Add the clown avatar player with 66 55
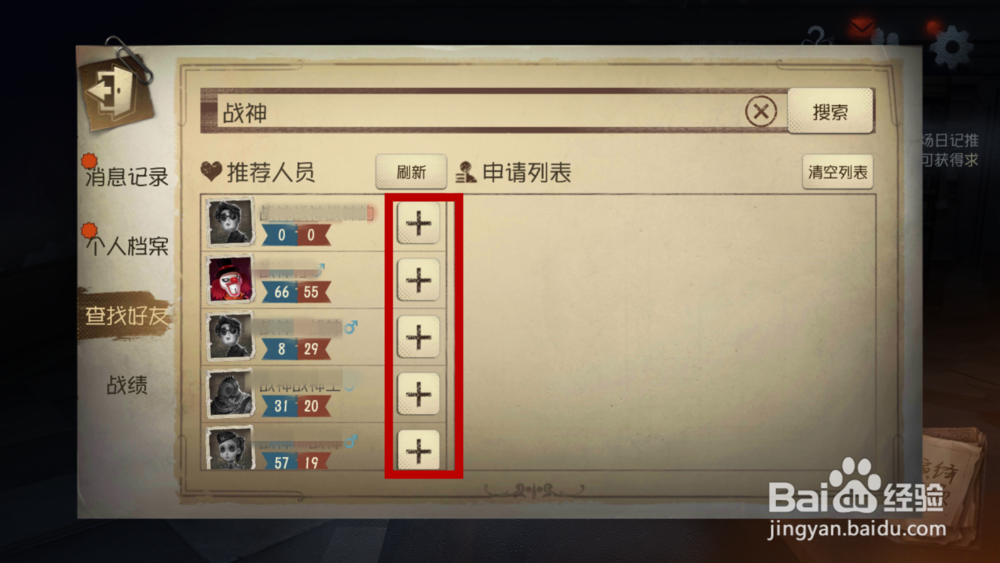The image size is (1000, 563). click(418, 280)
